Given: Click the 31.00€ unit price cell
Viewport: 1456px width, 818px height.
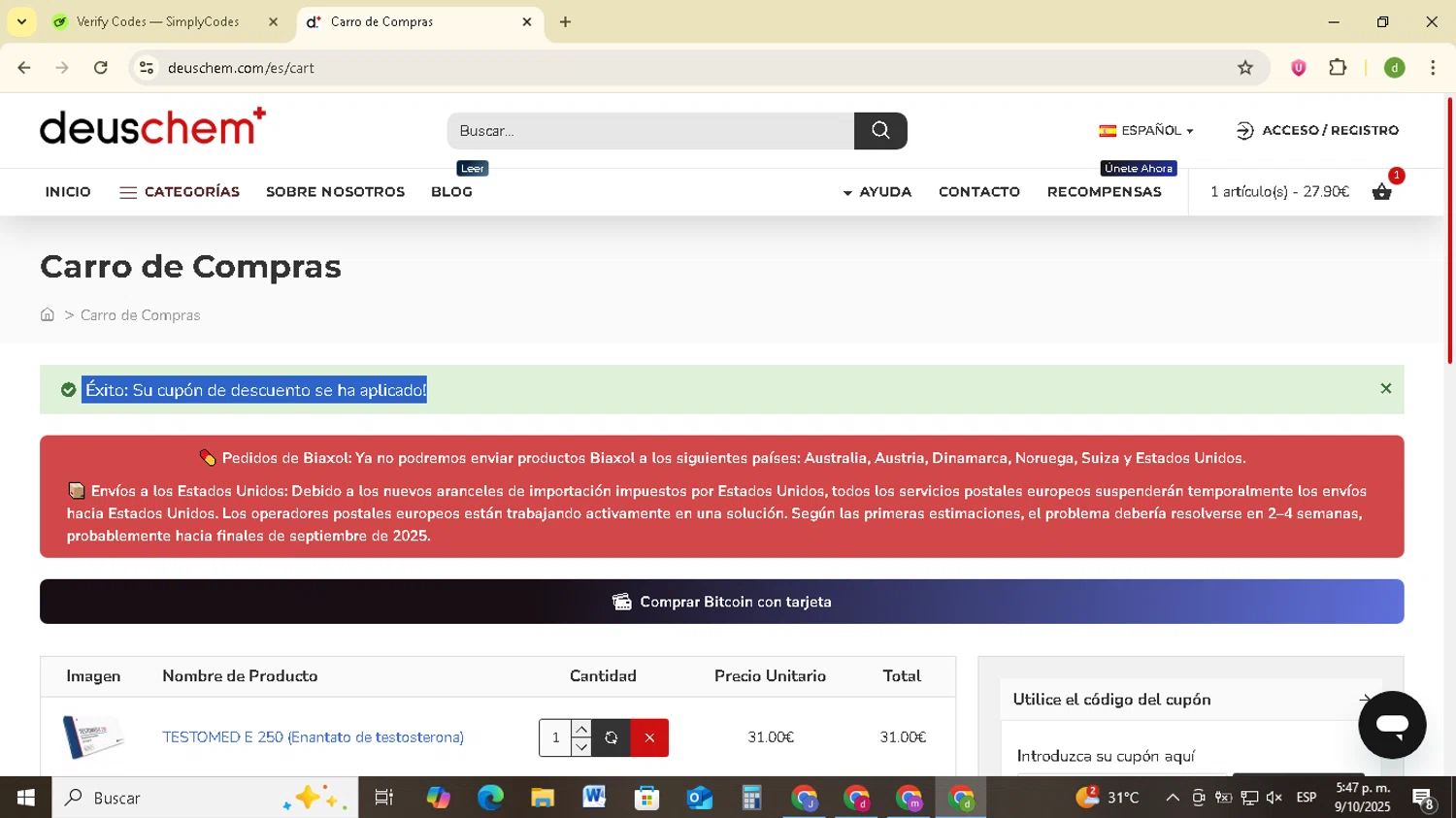Looking at the screenshot, I should coord(771,737).
